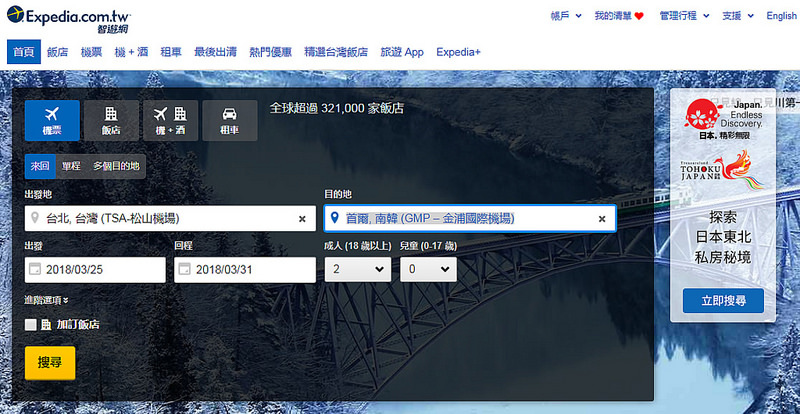This screenshot has width=800, height=414.
Task: Choose the 來回 round trip option
Action: 40,166
